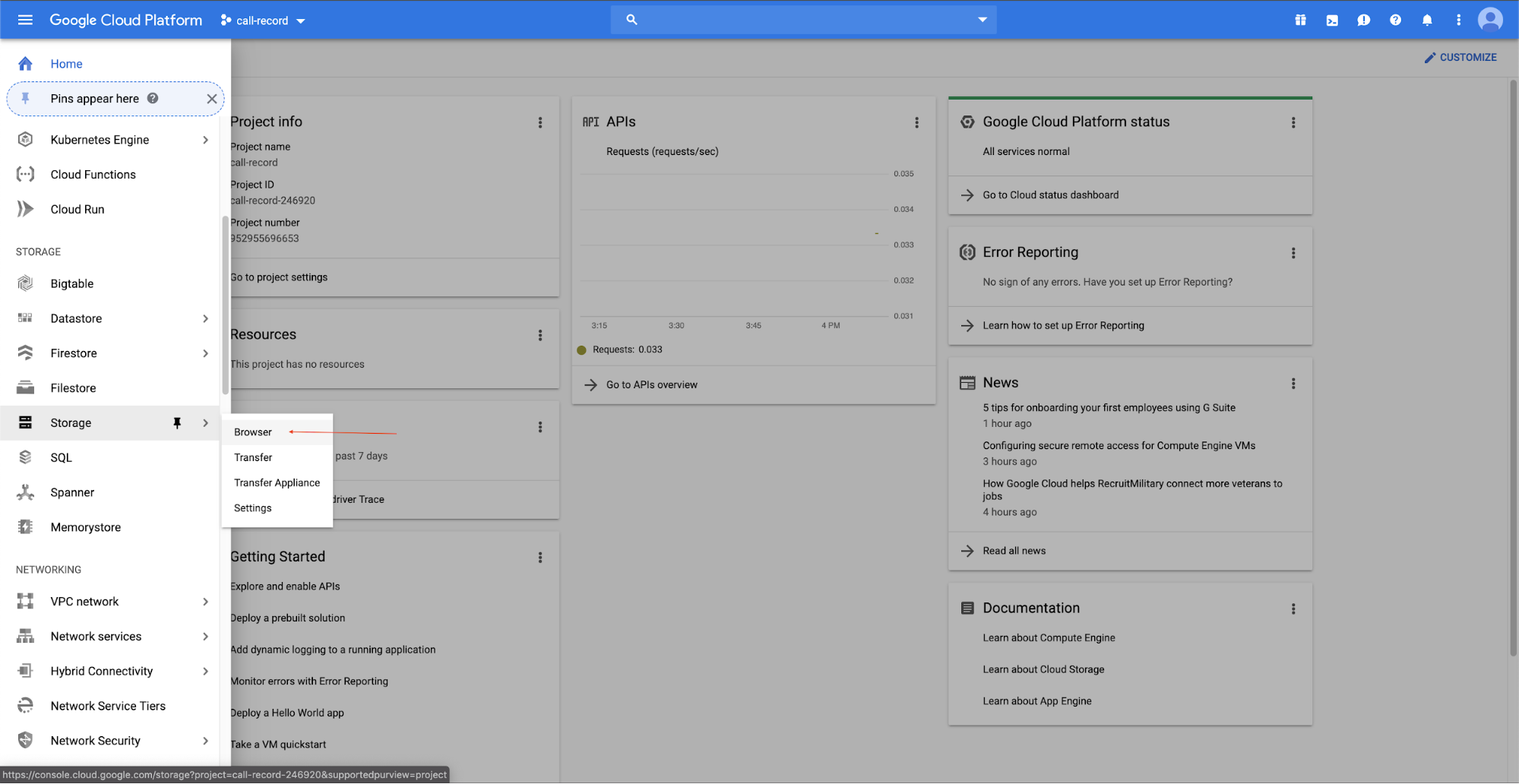Image resolution: width=1519 pixels, height=784 pixels.
Task: Go to APIs overview link
Action: [651, 385]
